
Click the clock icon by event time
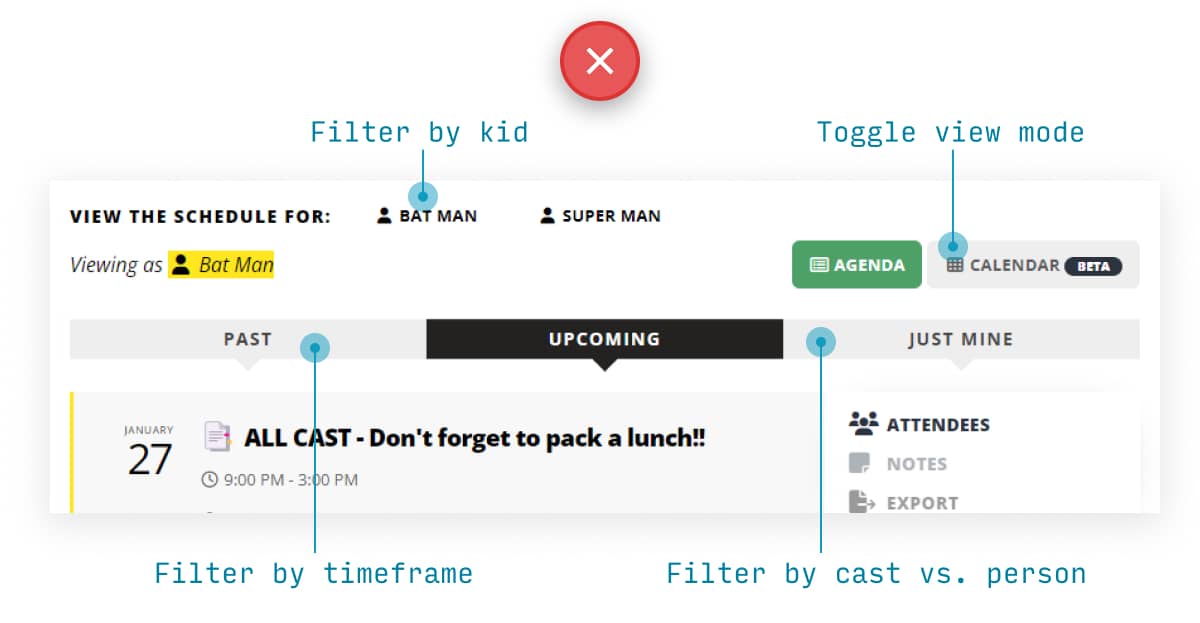tap(209, 480)
